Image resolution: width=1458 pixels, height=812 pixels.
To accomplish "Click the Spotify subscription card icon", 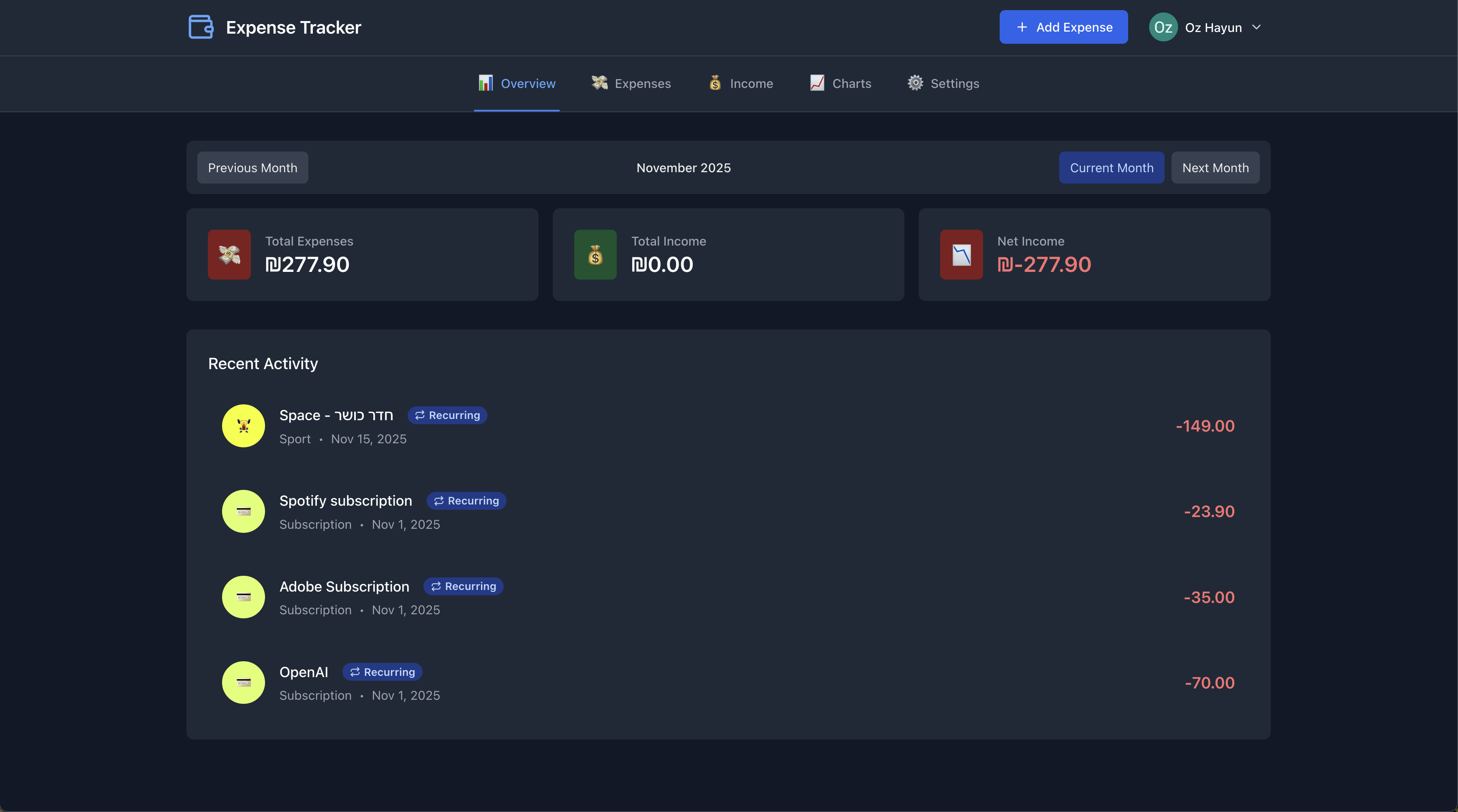I will click(x=244, y=511).
